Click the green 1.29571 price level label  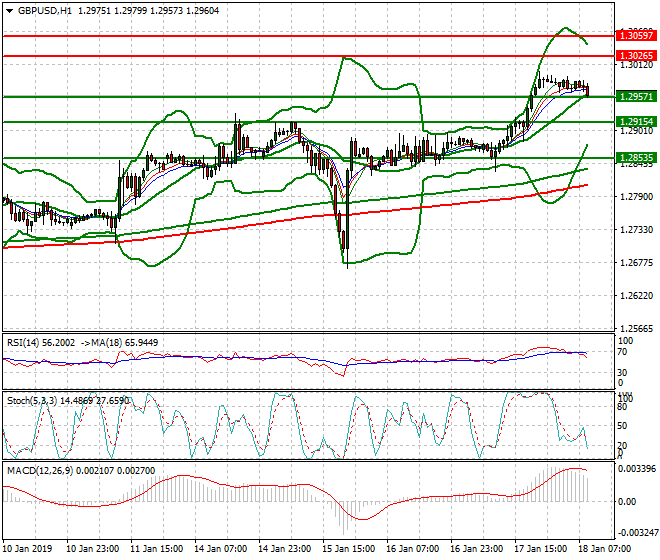click(x=636, y=97)
